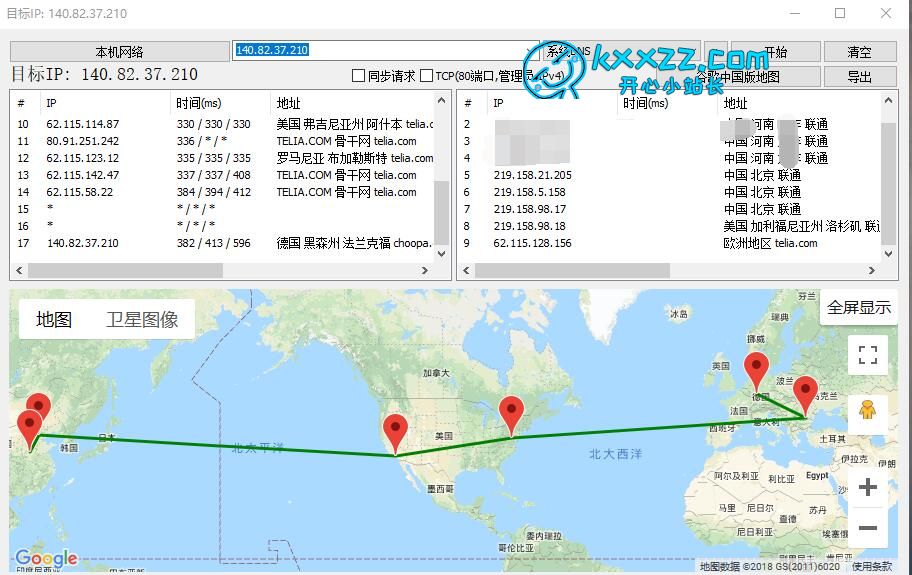Click right hop table scroll down arrow
The height and width of the screenshot is (575, 912).
coord(888,253)
